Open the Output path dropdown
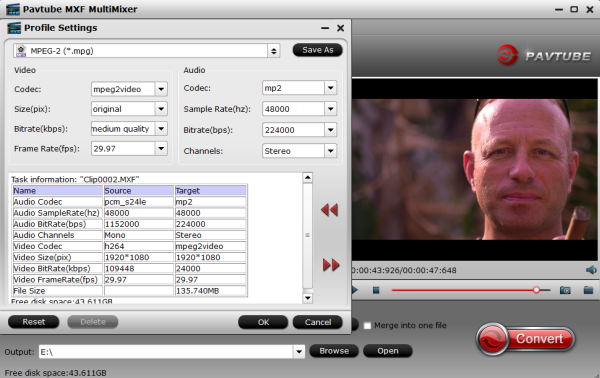 (299, 352)
